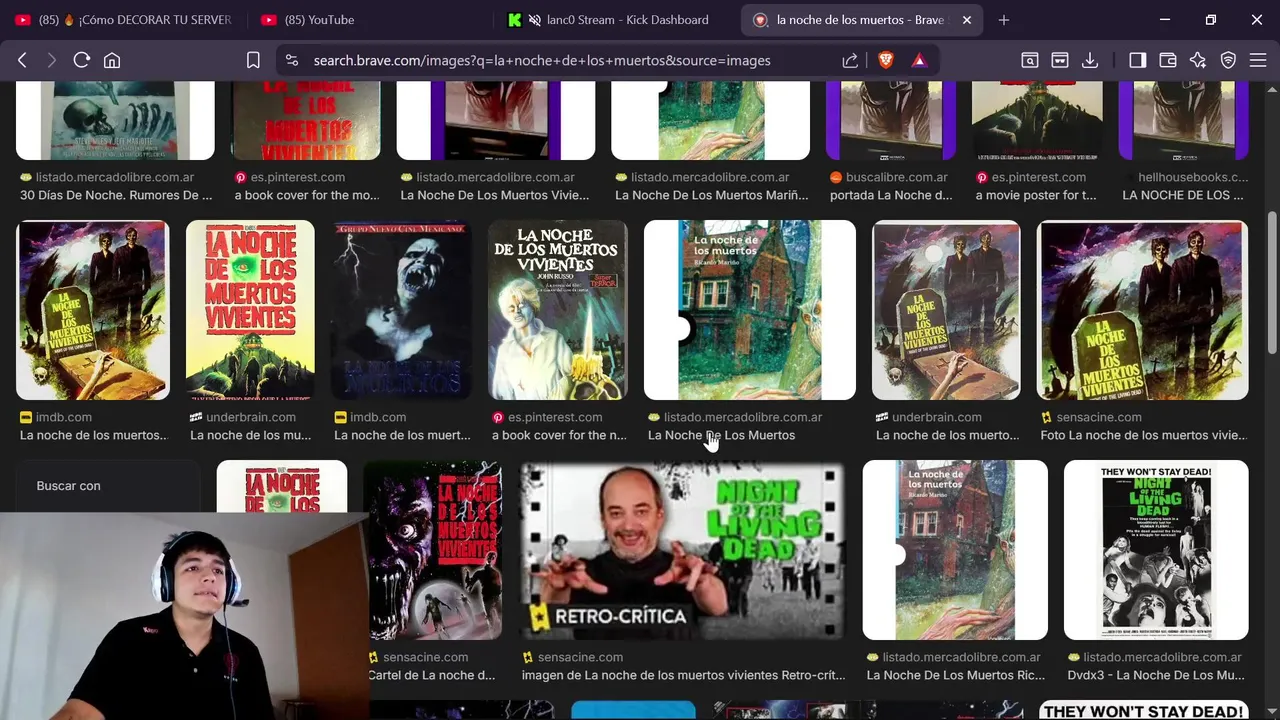Share this page using the share icon
1280x720 pixels.
pos(850,60)
